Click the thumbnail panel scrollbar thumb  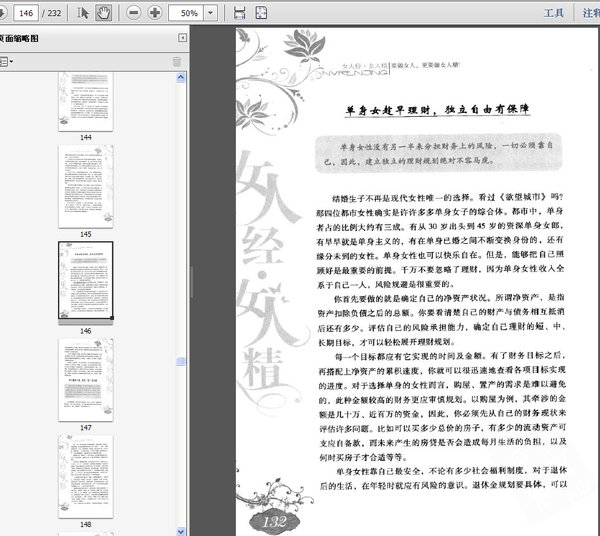[x=181, y=361]
